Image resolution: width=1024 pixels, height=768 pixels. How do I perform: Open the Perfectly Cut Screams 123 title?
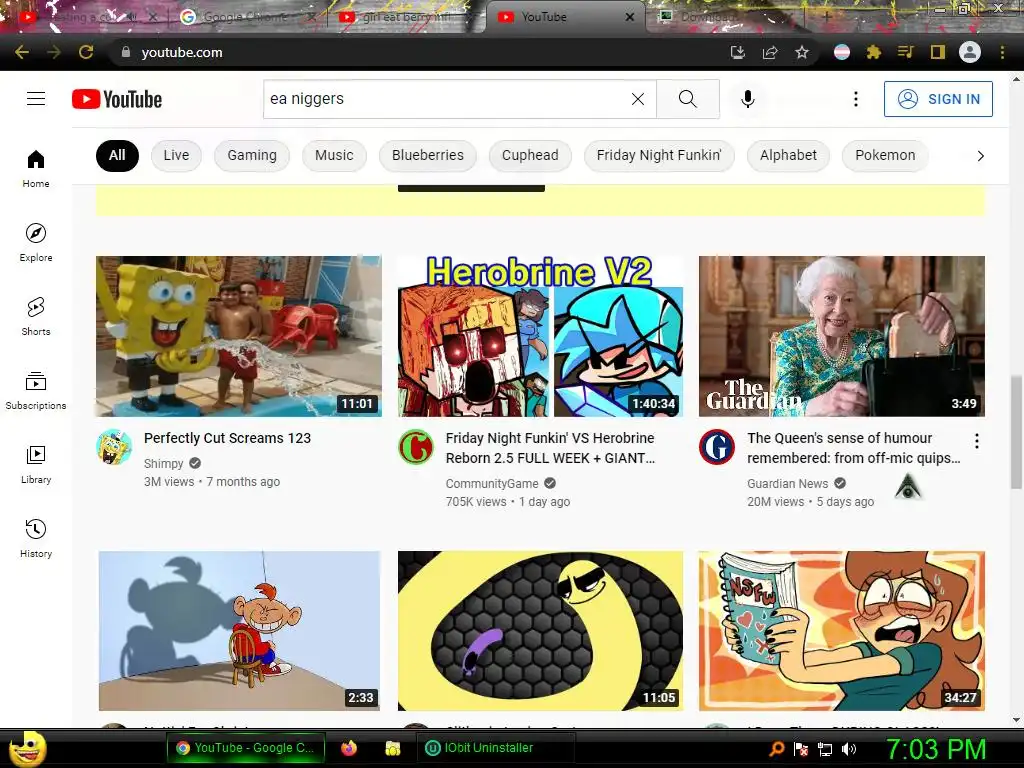(227, 438)
